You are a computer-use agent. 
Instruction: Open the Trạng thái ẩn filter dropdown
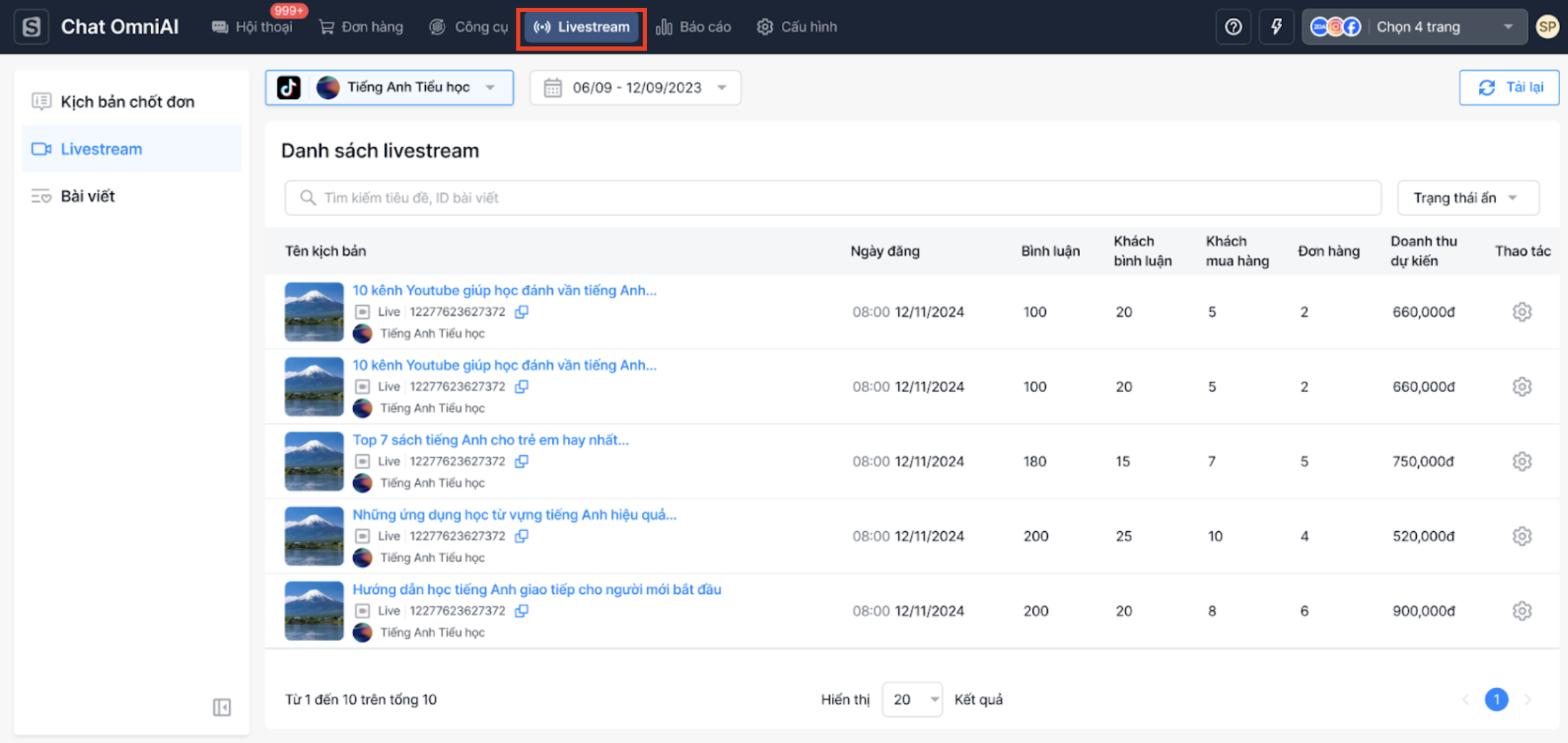tap(1467, 198)
